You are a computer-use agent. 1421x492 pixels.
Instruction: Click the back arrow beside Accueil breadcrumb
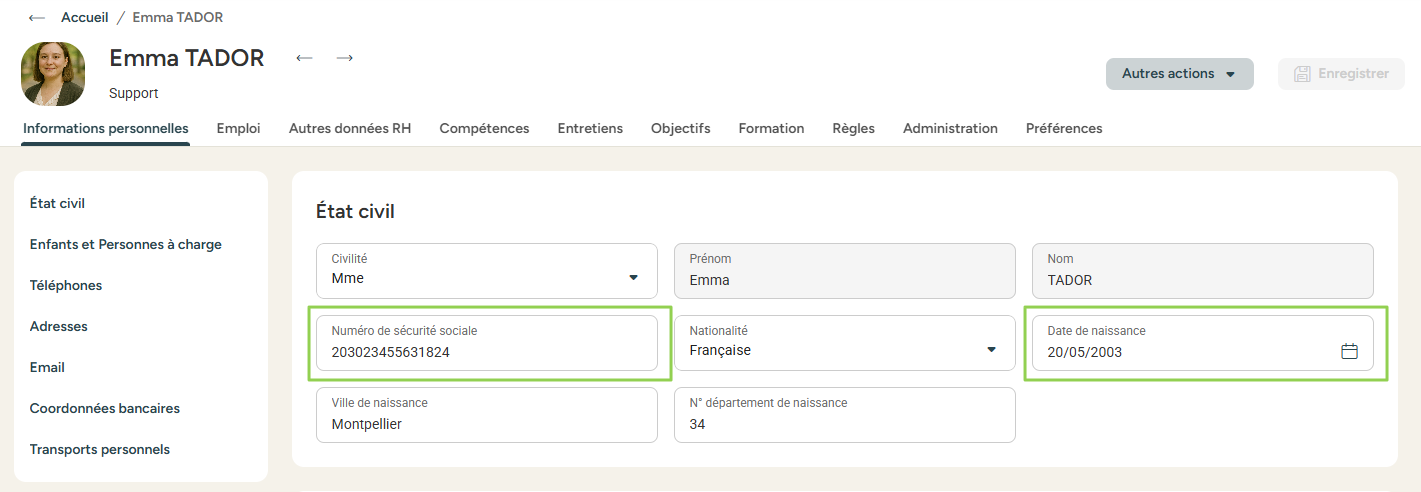[37, 18]
